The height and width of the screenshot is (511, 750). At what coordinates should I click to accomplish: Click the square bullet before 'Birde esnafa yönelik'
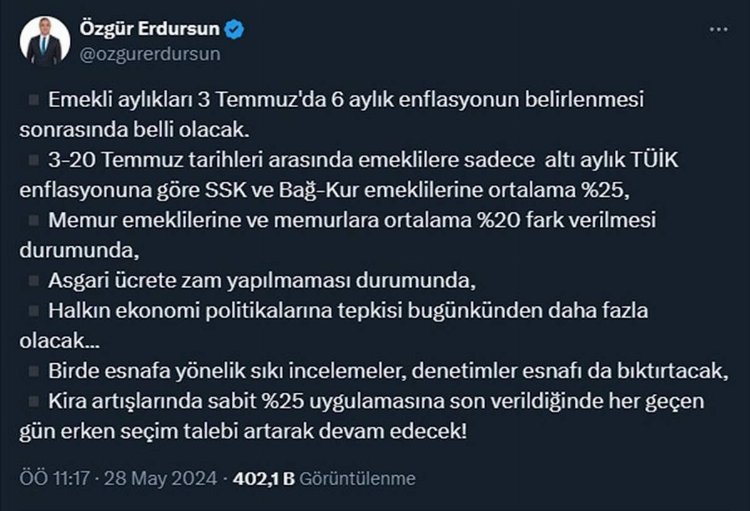[34, 370]
